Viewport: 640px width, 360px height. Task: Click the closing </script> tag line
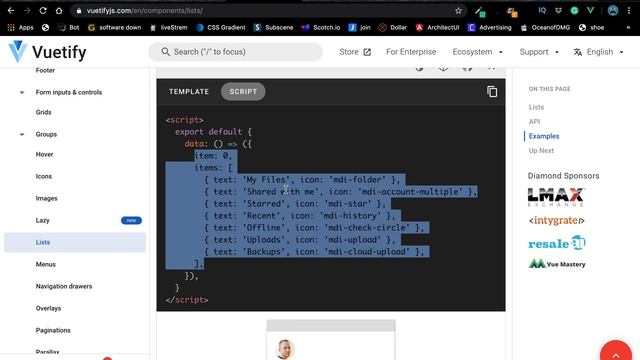[187, 300]
